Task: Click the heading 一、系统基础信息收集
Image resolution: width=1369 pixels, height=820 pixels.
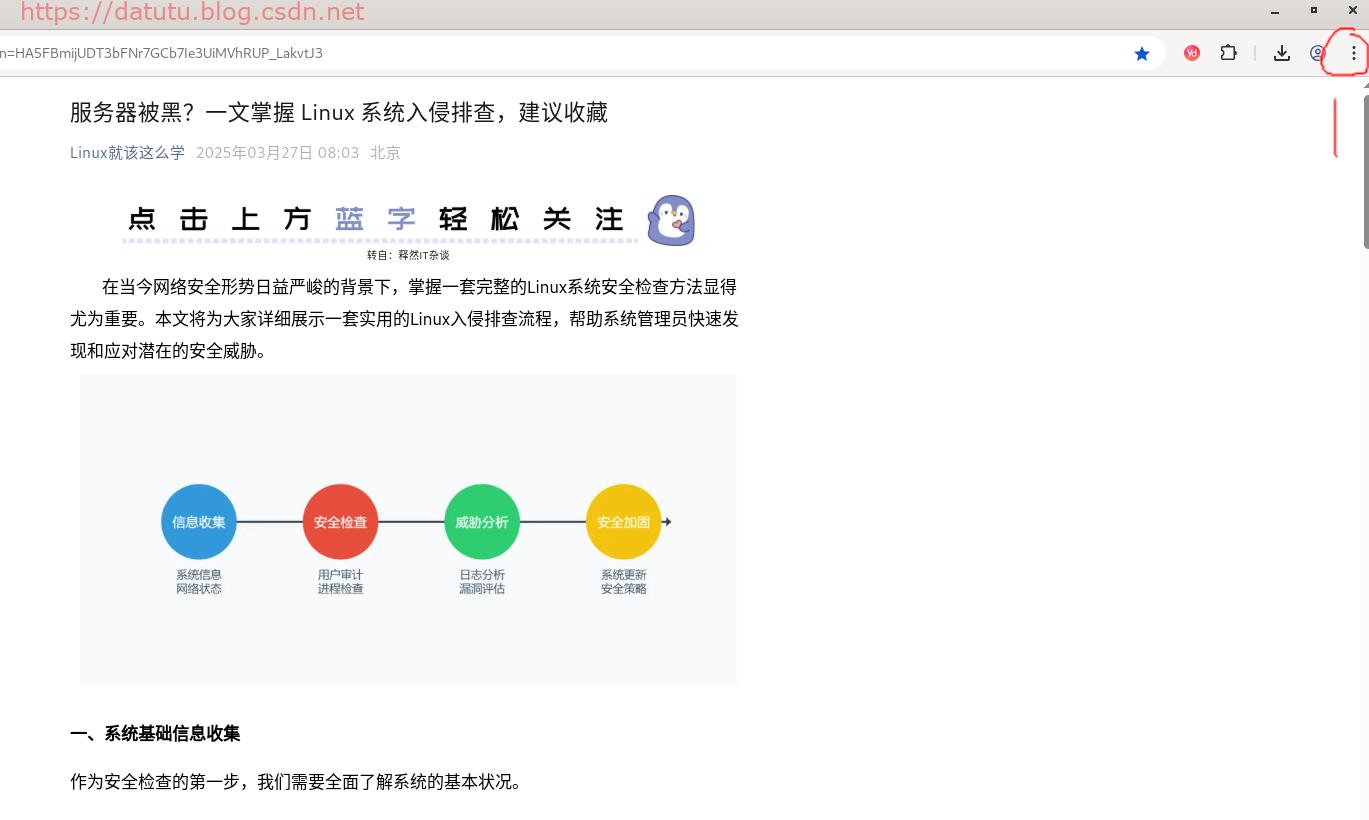Action: pyautogui.click(x=155, y=734)
